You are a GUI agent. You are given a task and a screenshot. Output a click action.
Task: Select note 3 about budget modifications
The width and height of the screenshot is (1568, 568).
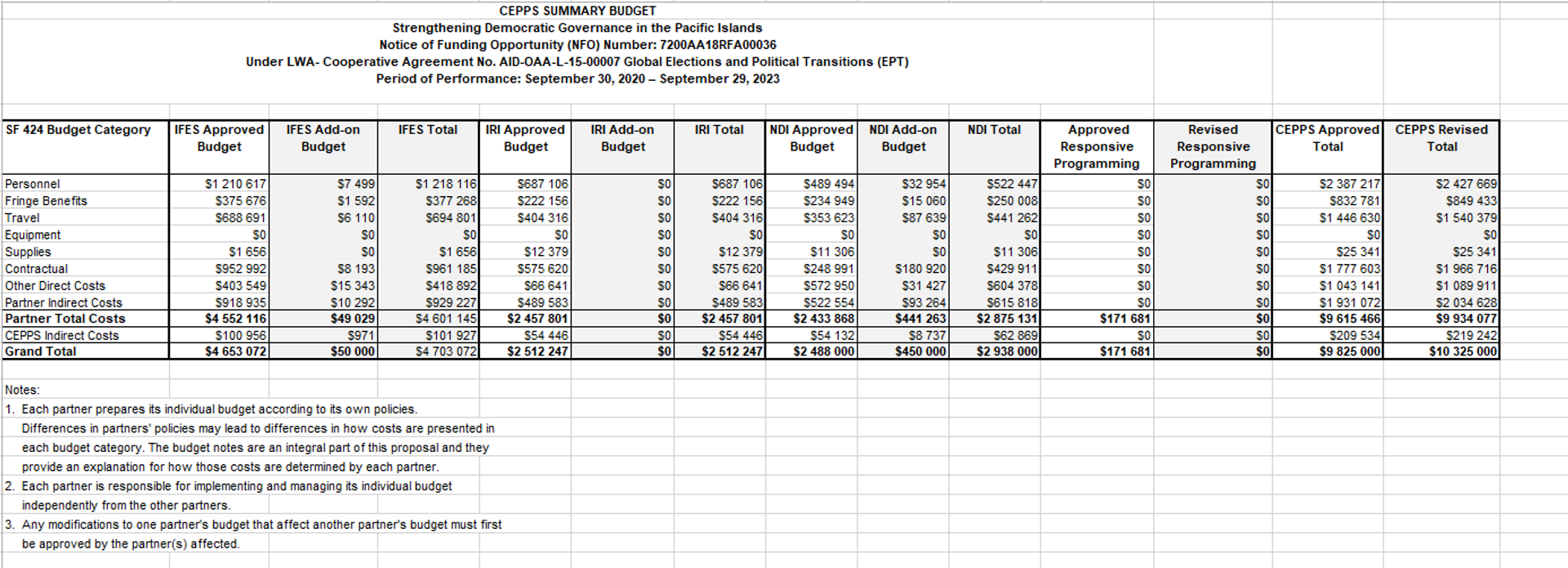pos(253,525)
